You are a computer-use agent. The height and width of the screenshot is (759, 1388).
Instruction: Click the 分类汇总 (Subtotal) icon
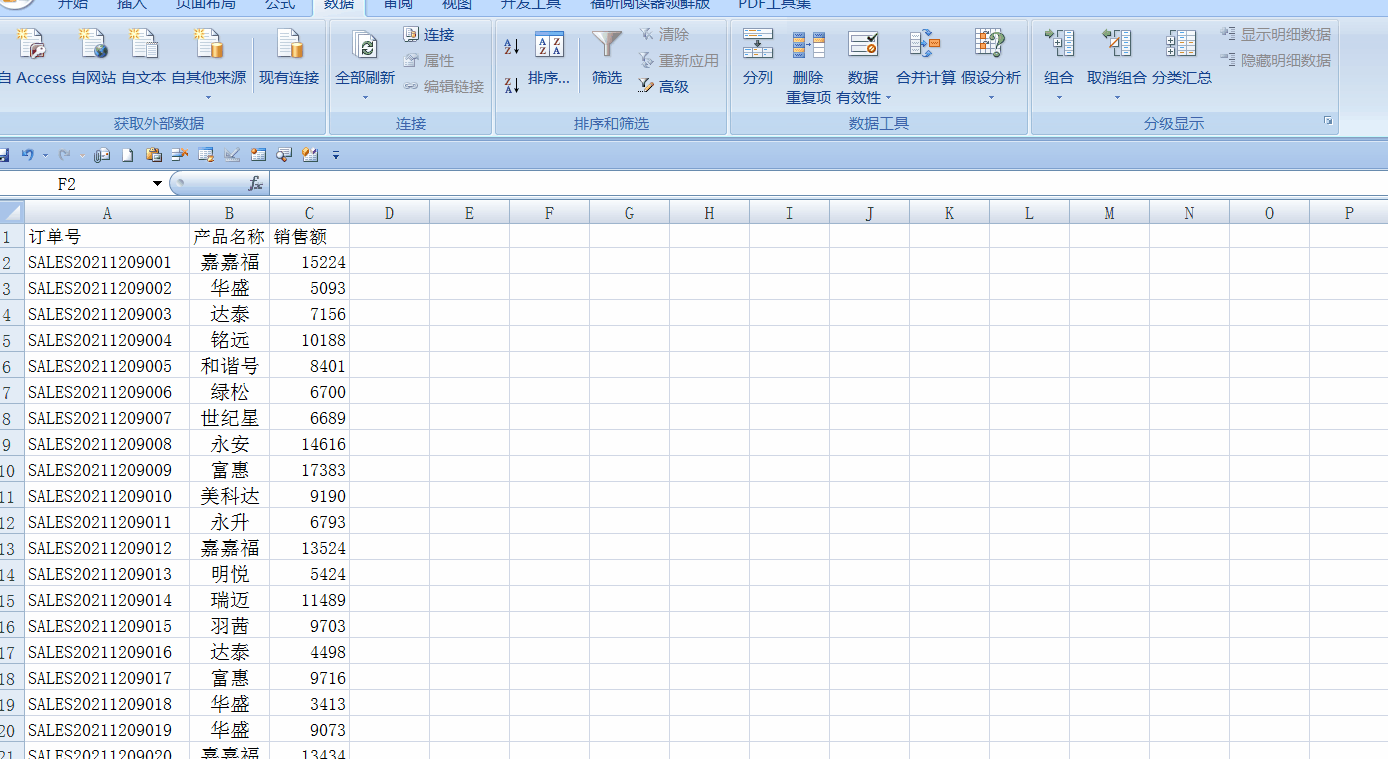coord(1181,45)
